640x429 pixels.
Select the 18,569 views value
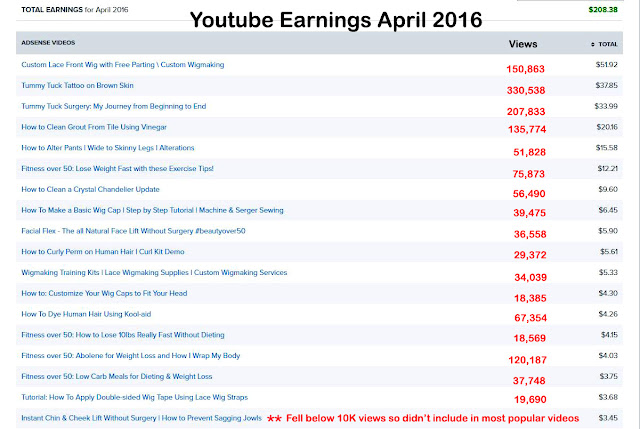(x=529, y=338)
